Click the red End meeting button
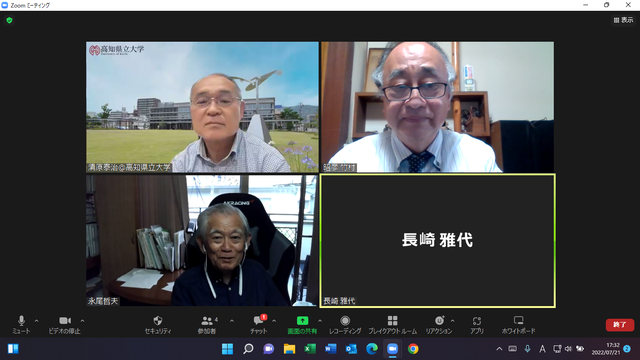This screenshot has width=640, height=360. 620,325
